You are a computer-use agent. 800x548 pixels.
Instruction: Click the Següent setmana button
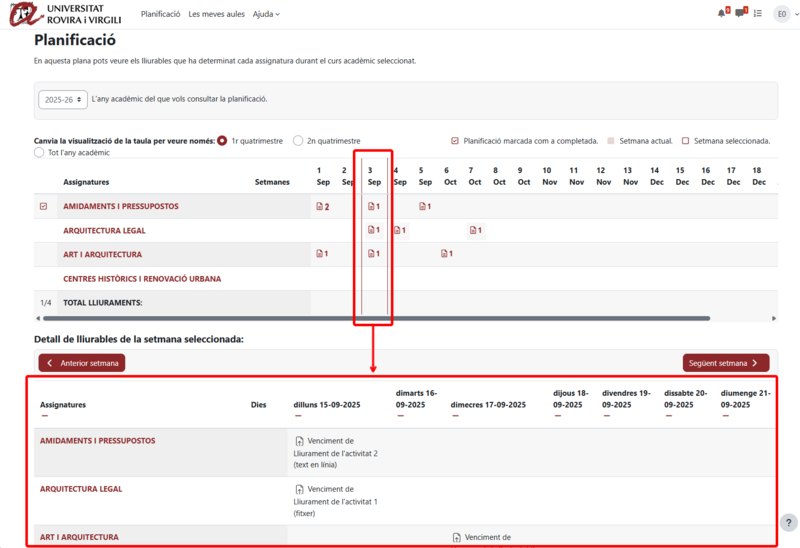click(x=726, y=363)
